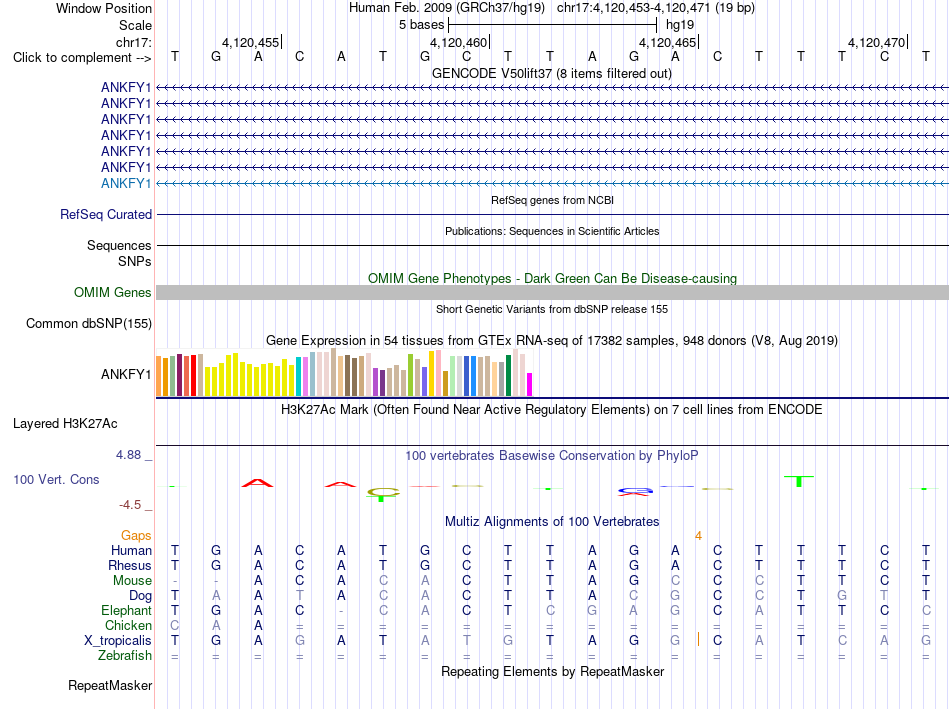Click the chr17: ruler label
This screenshot has height=709, width=950.
click(134, 42)
